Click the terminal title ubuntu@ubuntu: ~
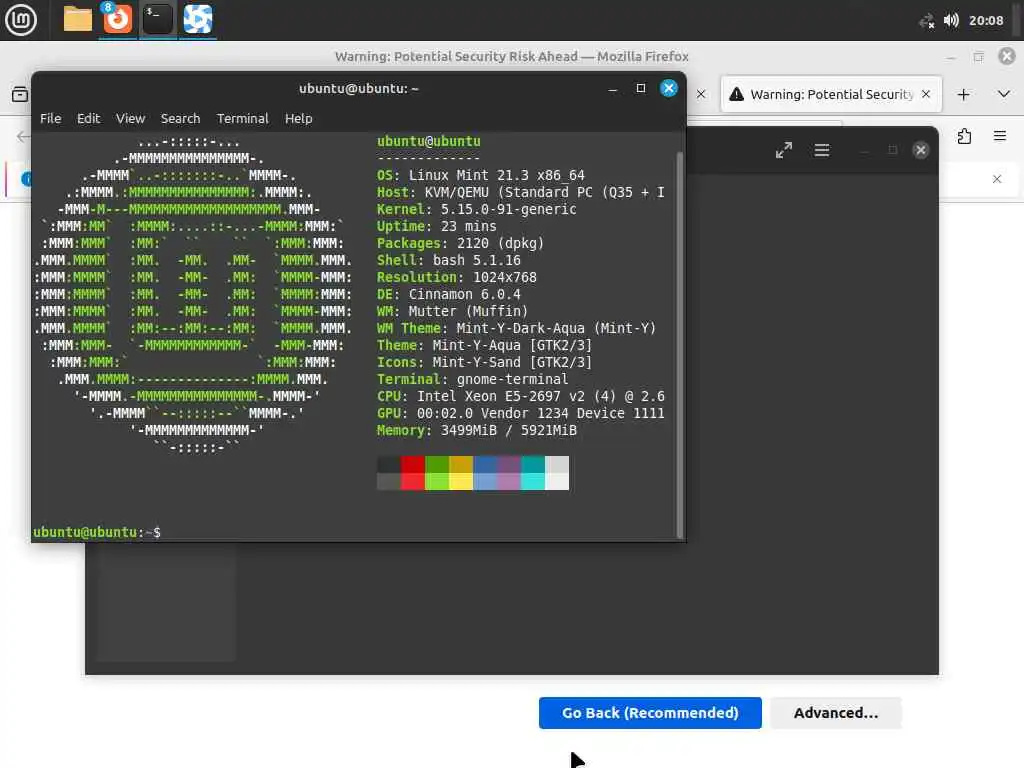 pos(359,88)
